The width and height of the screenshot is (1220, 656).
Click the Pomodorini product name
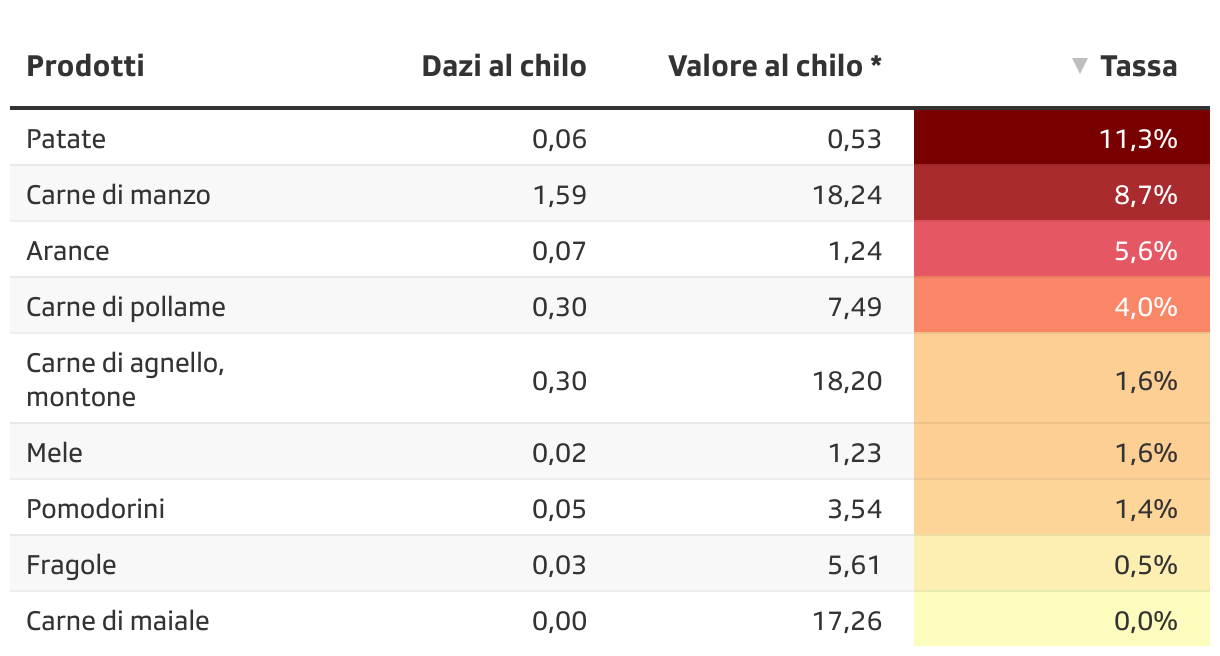(x=96, y=509)
